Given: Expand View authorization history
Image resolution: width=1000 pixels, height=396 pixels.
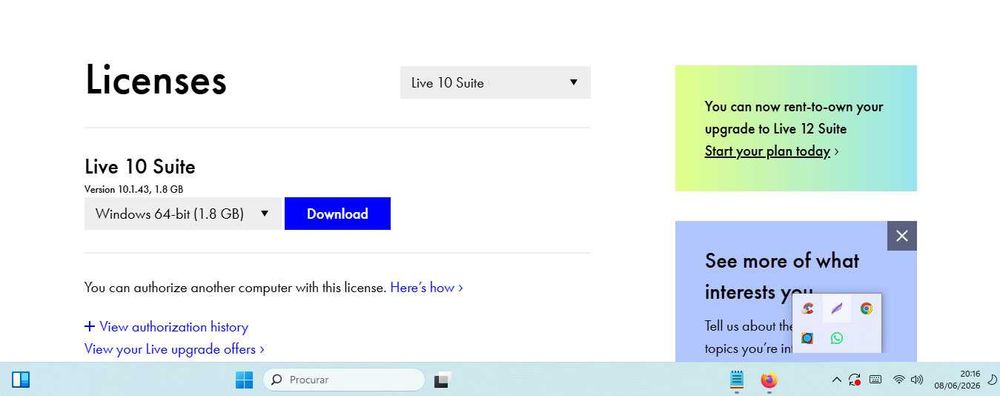Looking at the screenshot, I should click(x=166, y=327).
